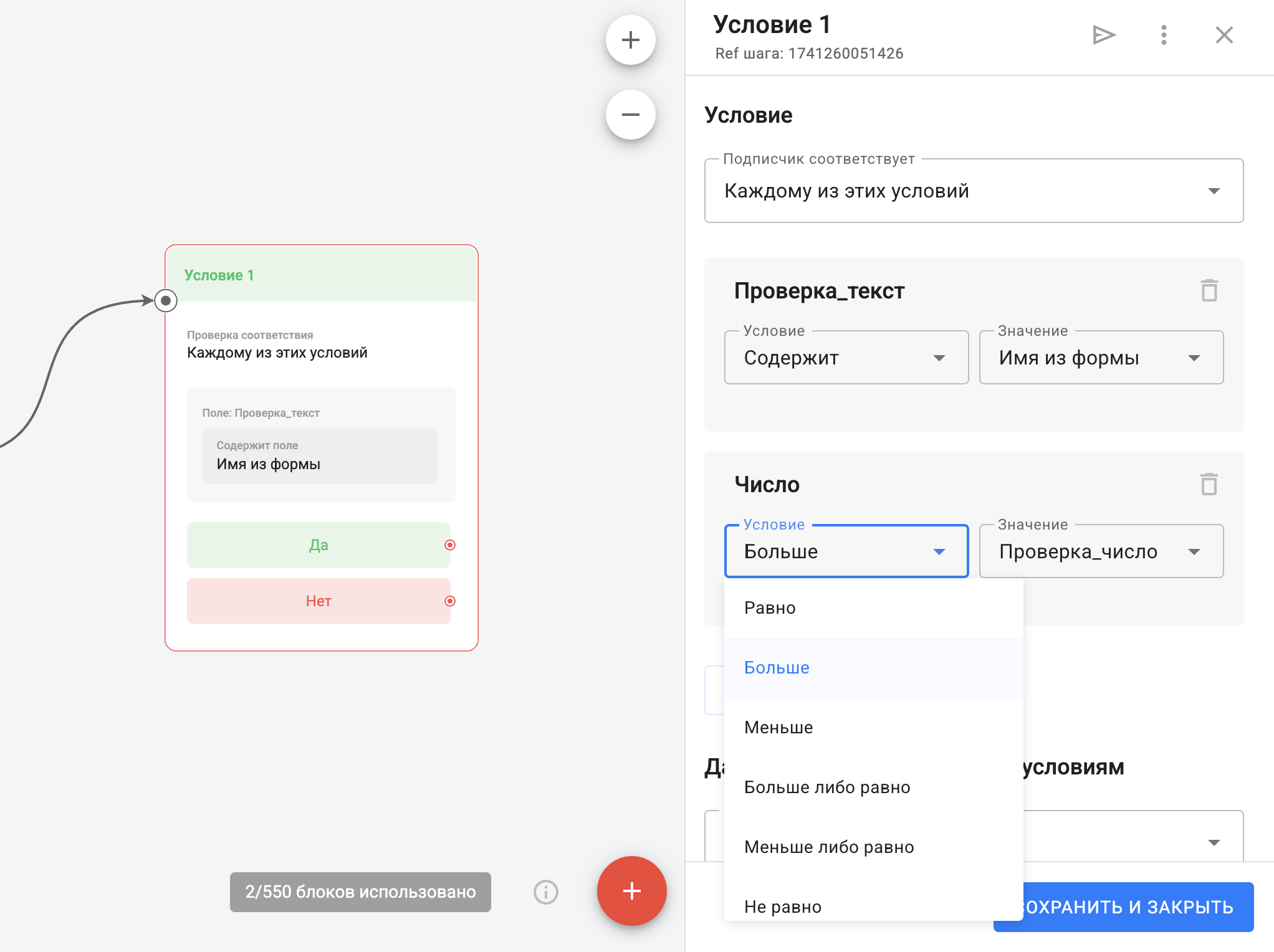Image resolution: width=1274 pixels, height=952 pixels.
Task: Choose Меньше либо равно option
Action: point(828,847)
